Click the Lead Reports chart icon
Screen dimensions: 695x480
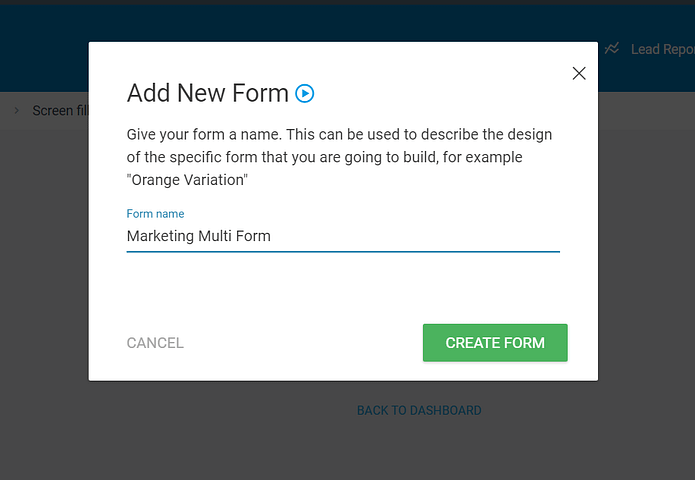coord(612,48)
